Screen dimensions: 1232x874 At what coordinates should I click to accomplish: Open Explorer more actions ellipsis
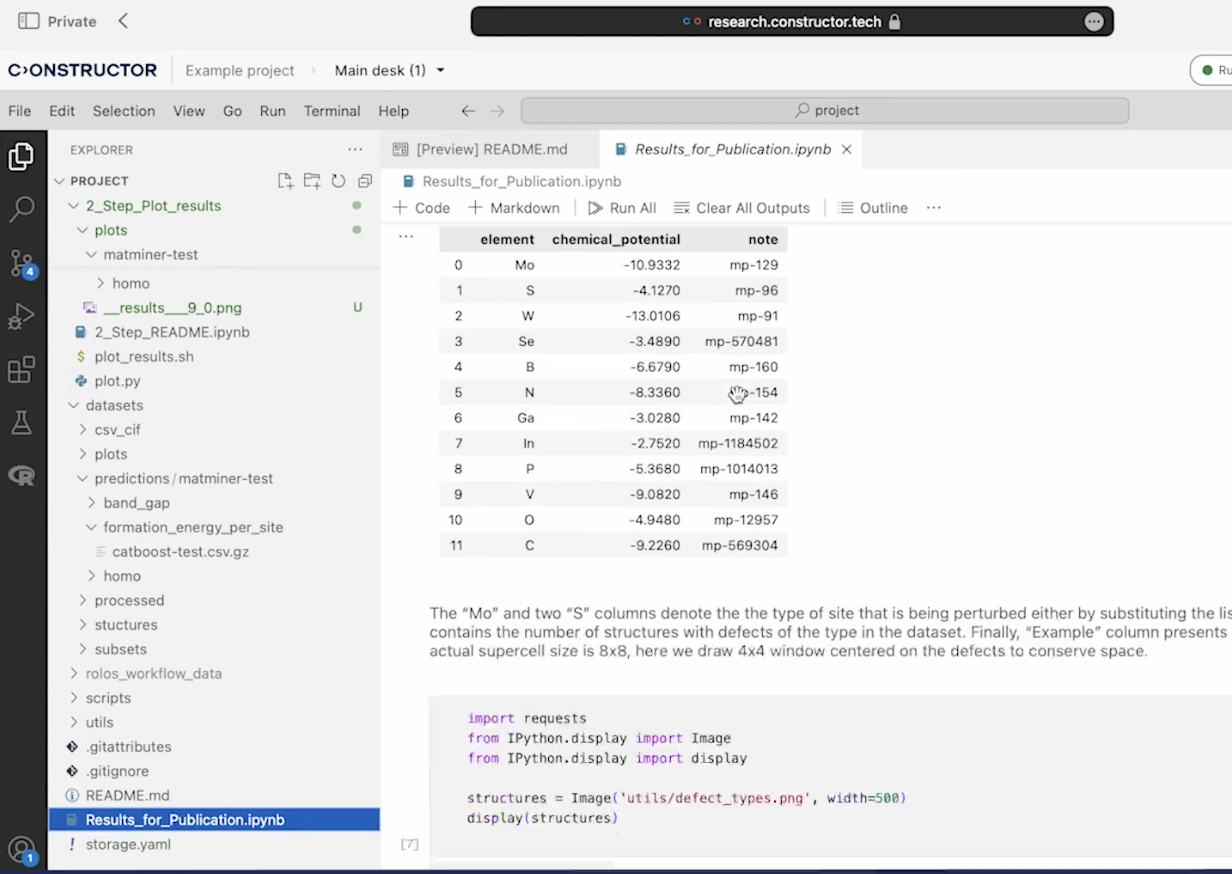point(355,150)
